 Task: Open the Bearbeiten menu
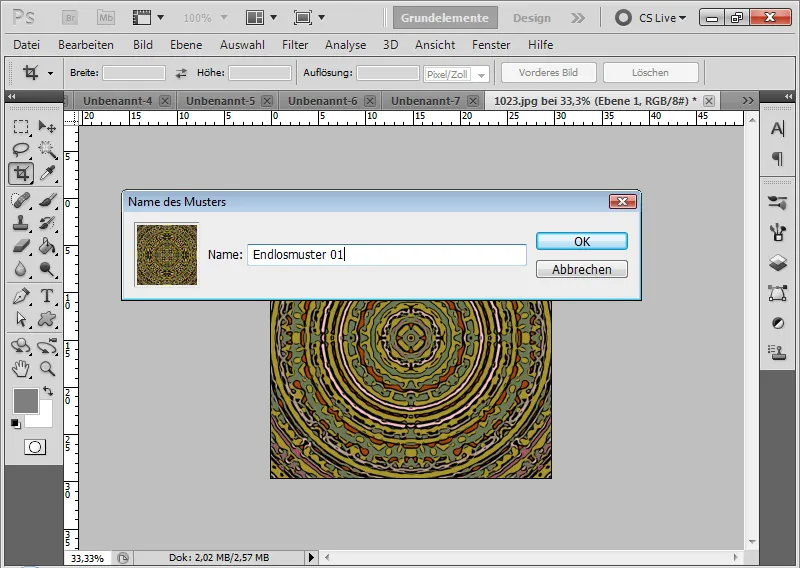86,45
